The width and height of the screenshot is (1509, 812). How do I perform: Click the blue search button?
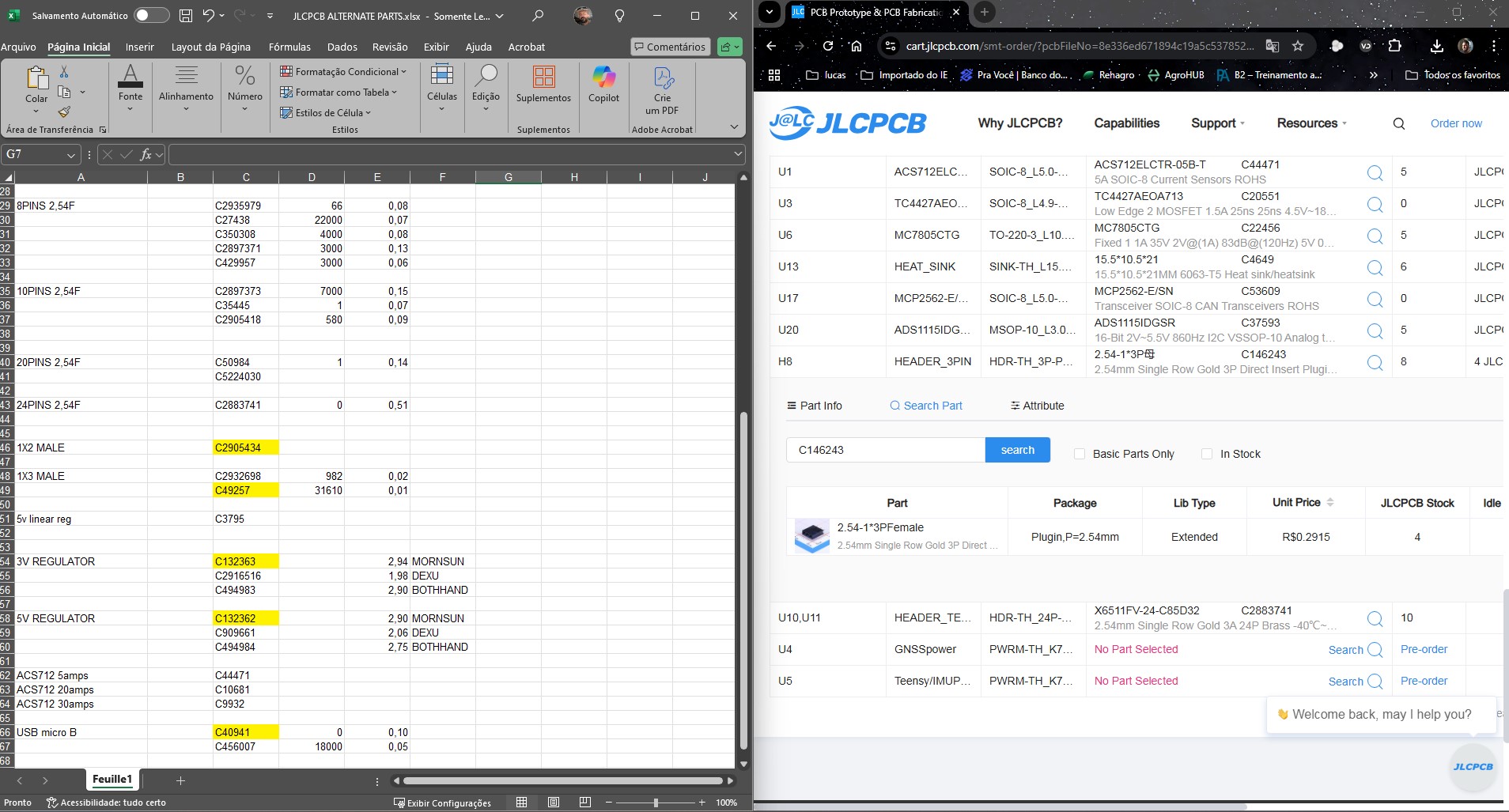[x=1018, y=450]
